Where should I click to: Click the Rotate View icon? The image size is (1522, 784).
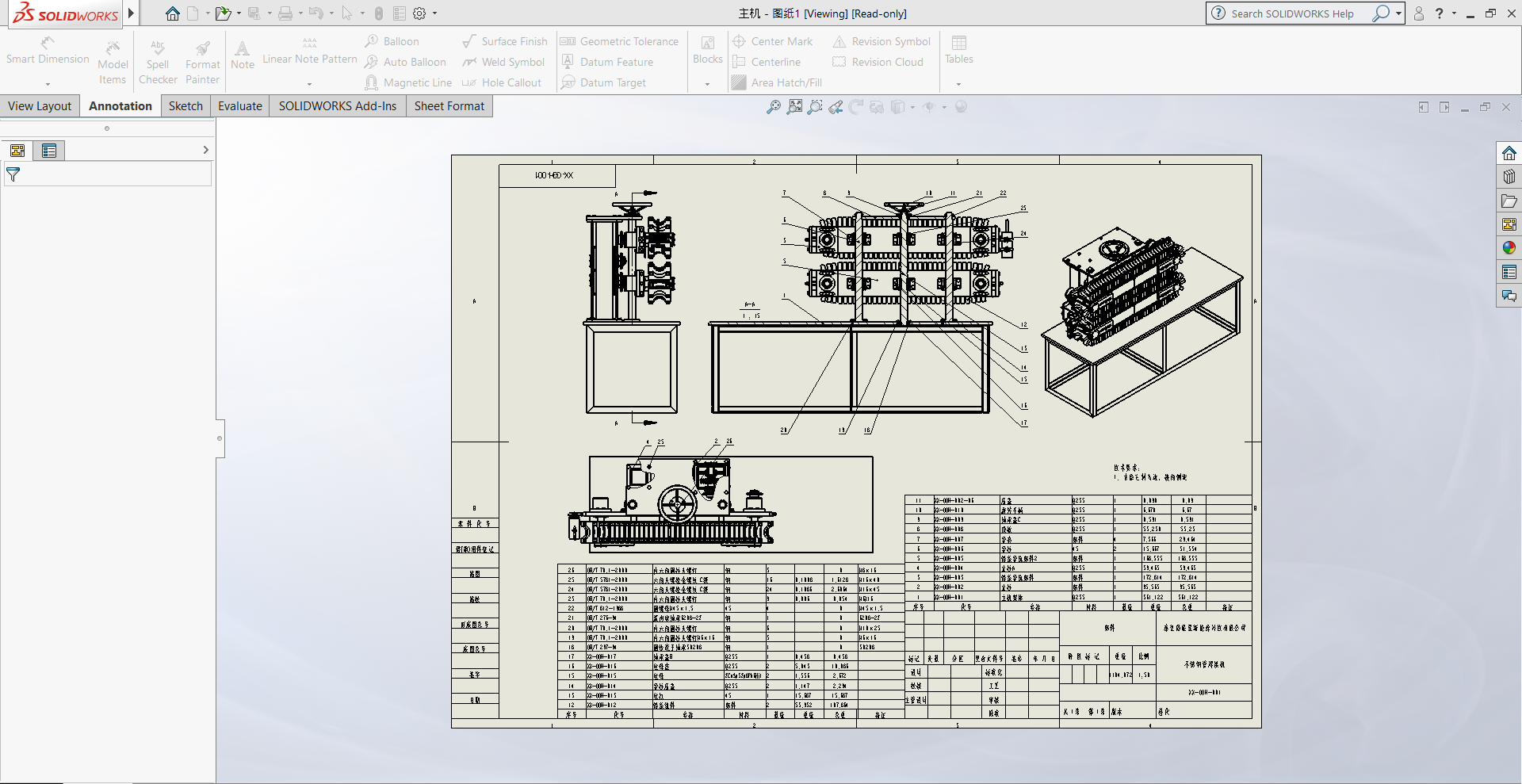856,107
